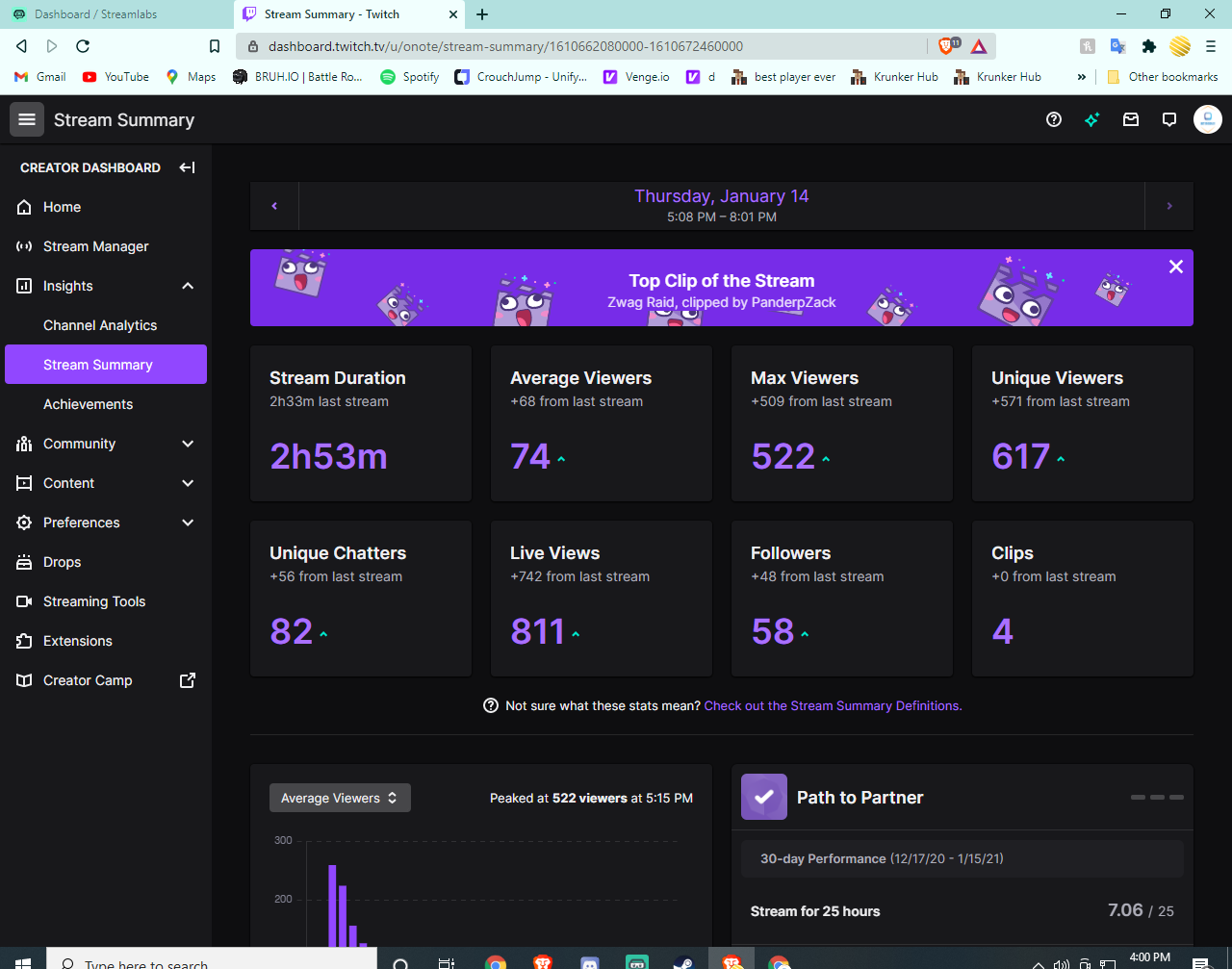This screenshot has height=969, width=1232.
Task: Open the whispers chat bubble icon
Action: pyautogui.click(x=1169, y=119)
